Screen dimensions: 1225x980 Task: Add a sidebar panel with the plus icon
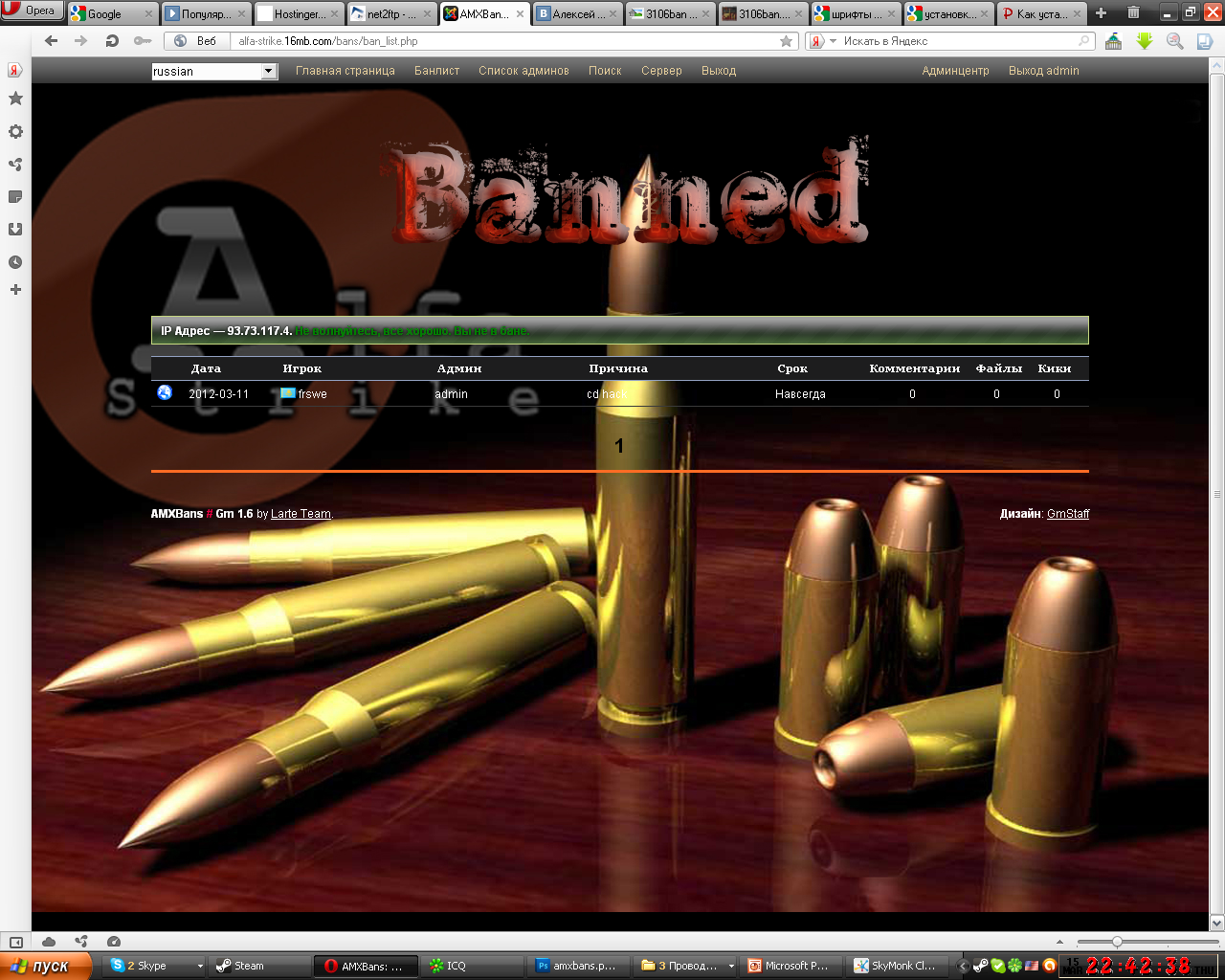[x=15, y=290]
